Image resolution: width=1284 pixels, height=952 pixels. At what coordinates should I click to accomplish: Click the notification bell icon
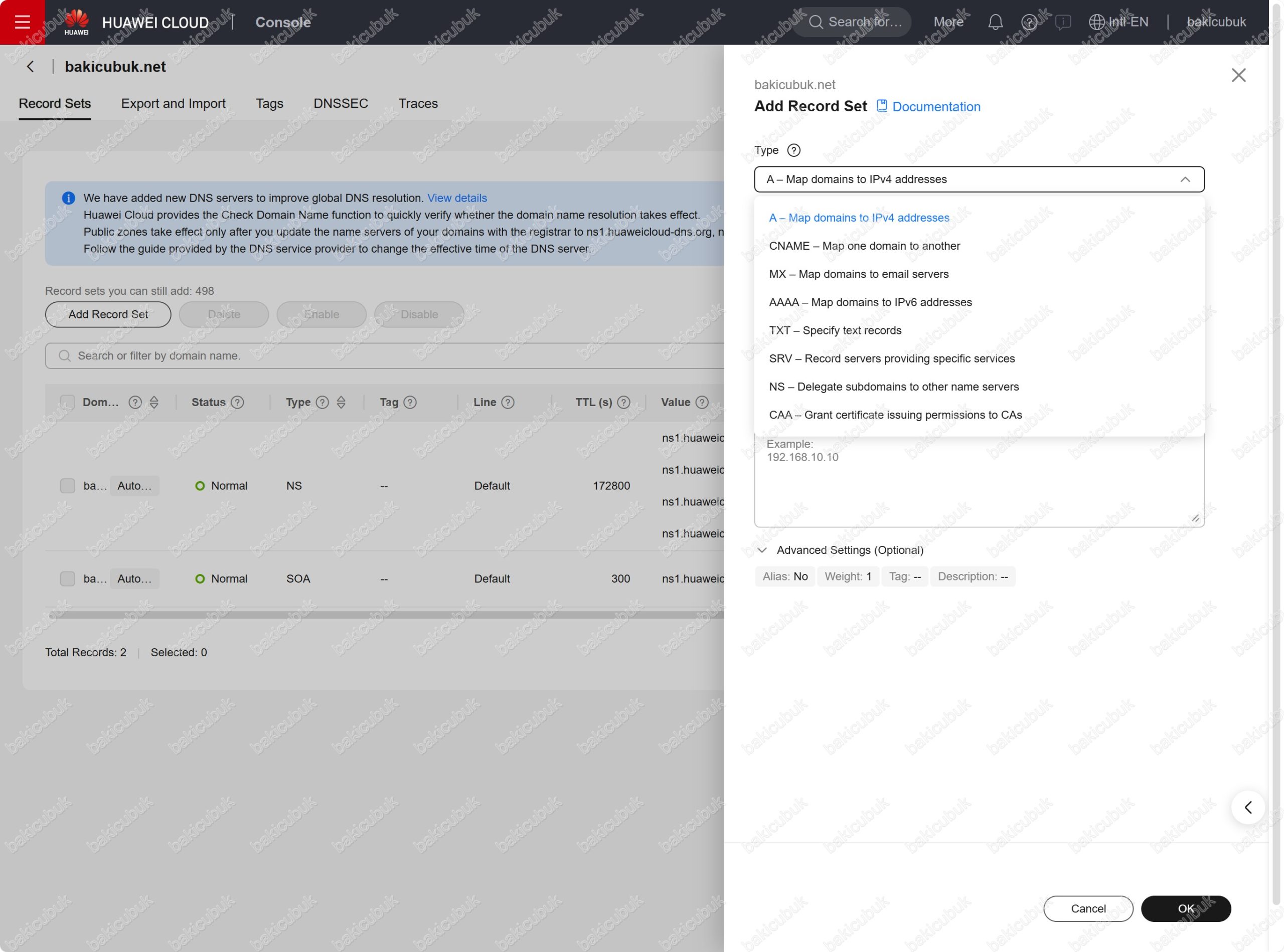tap(995, 22)
